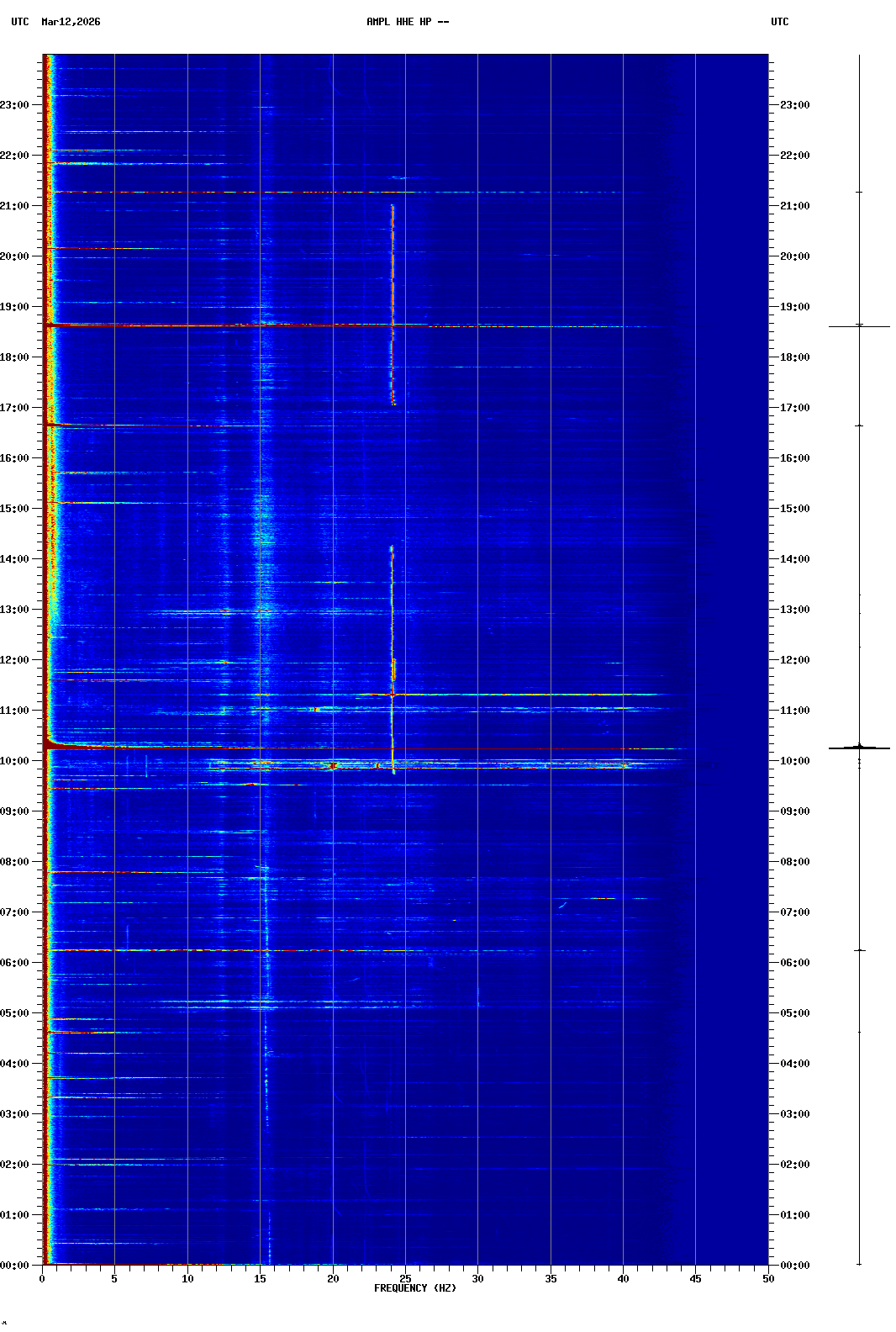The height and width of the screenshot is (1332, 896).
Task: Click the largest seismogram spike just above 10:00
Action: (x=859, y=747)
